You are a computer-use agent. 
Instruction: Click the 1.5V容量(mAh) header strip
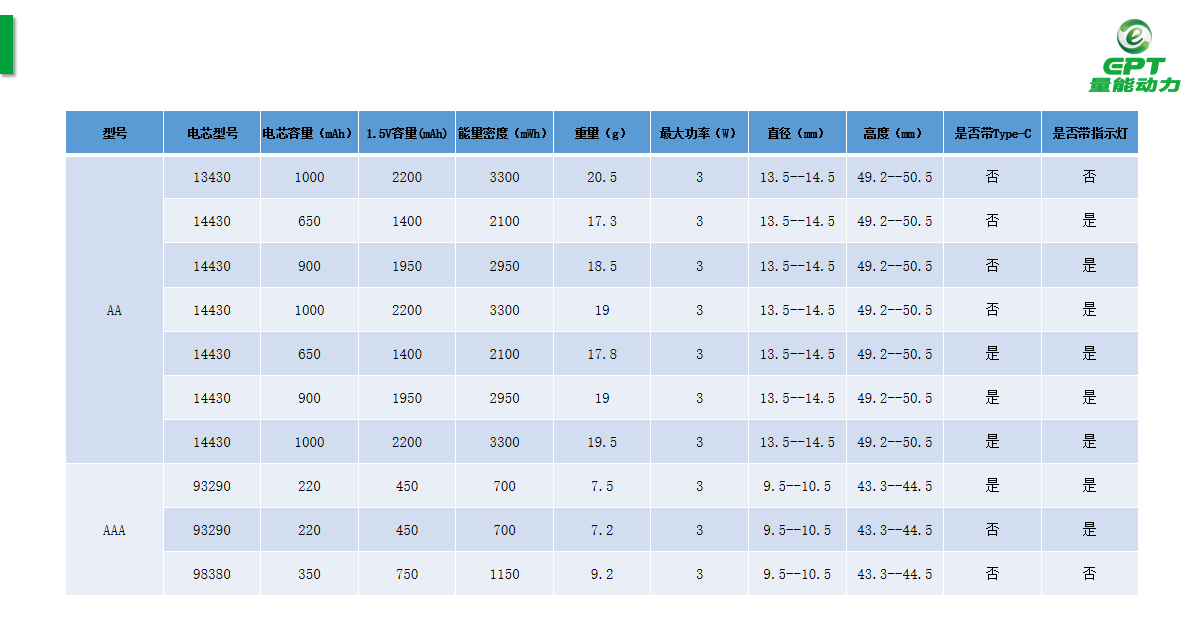coord(406,132)
